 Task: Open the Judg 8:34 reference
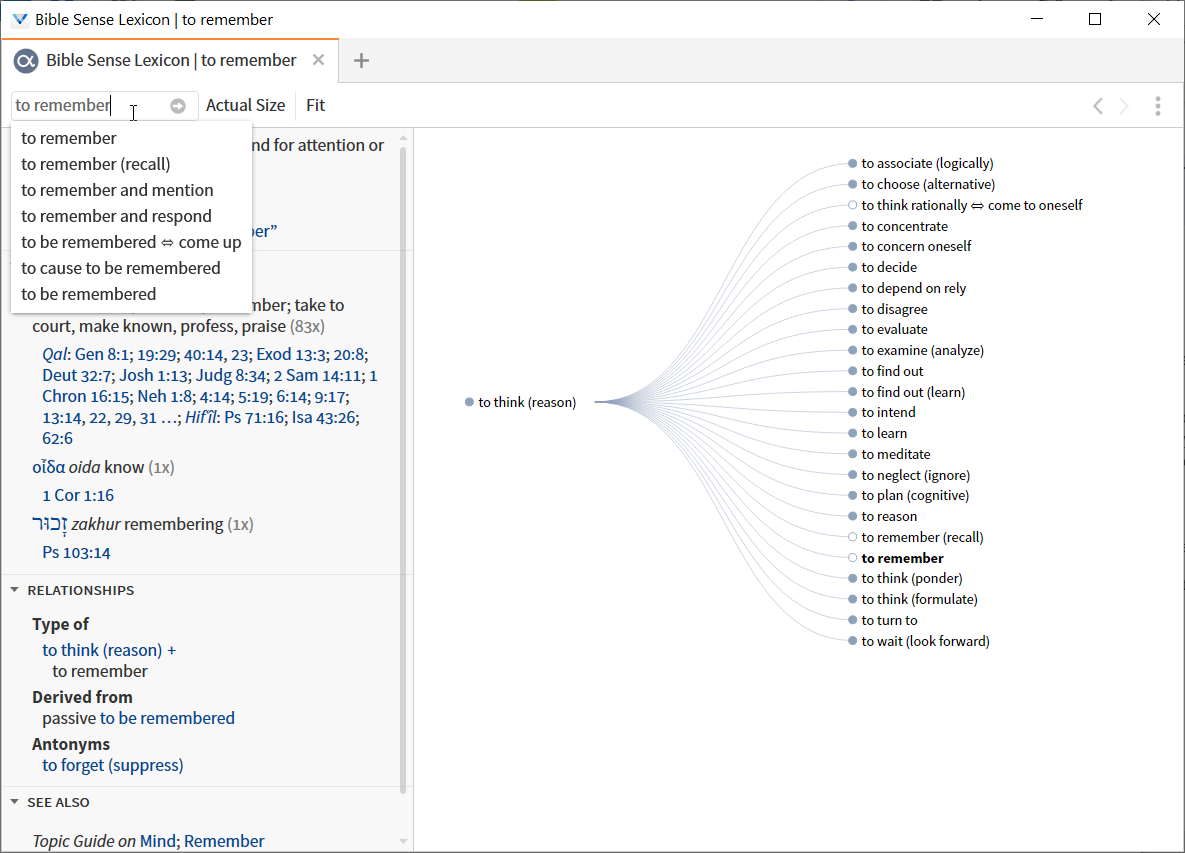tap(231, 376)
